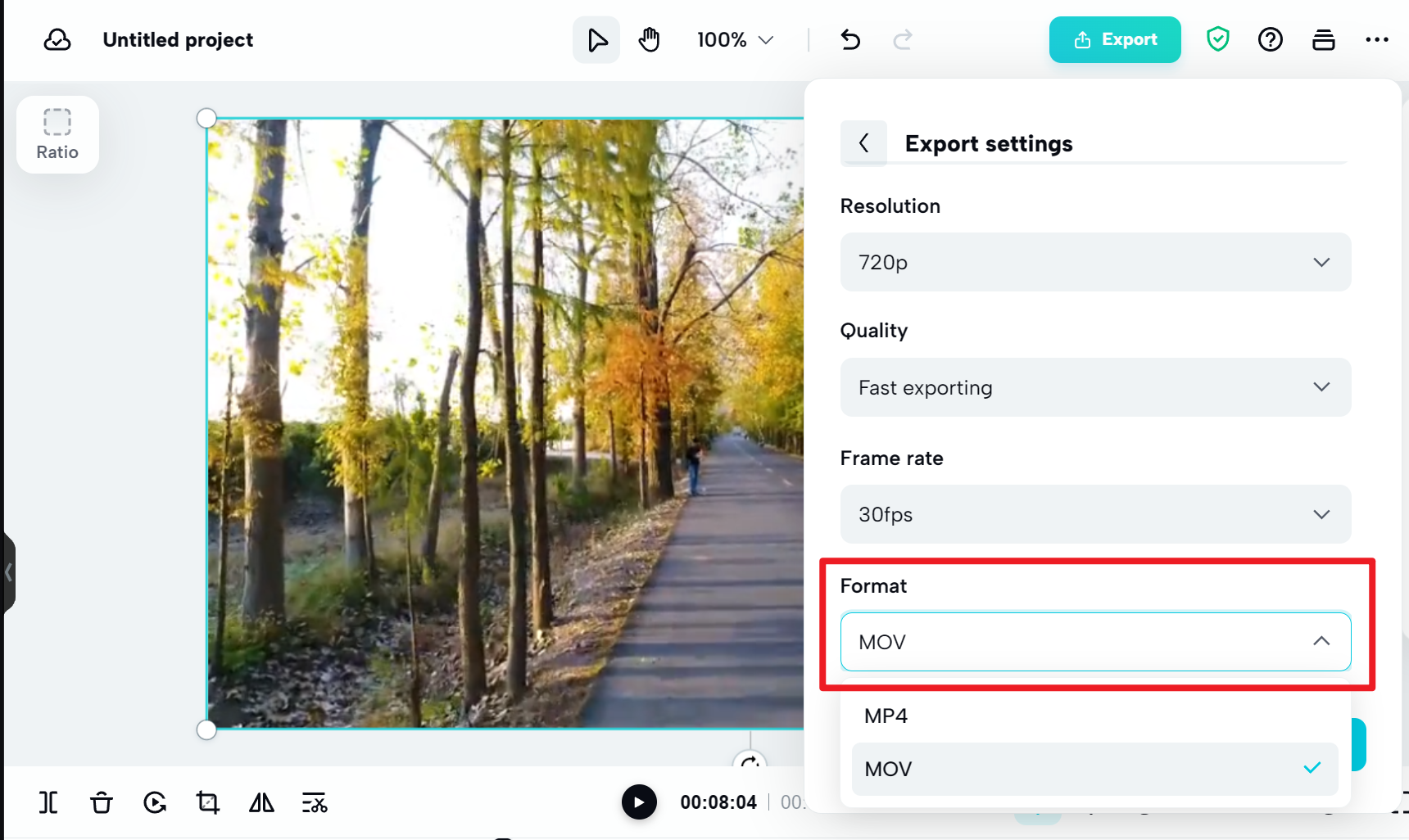Viewport: 1409px width, 840px height.
Task: Click the reverse video icon
Action: pyautogui.click(x=155, y=802)
